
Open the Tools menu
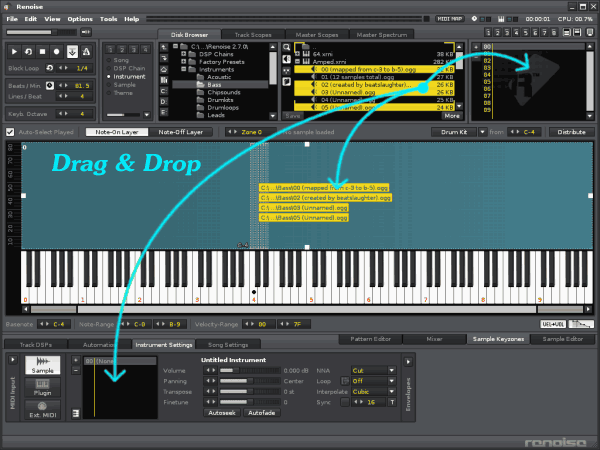109,19
